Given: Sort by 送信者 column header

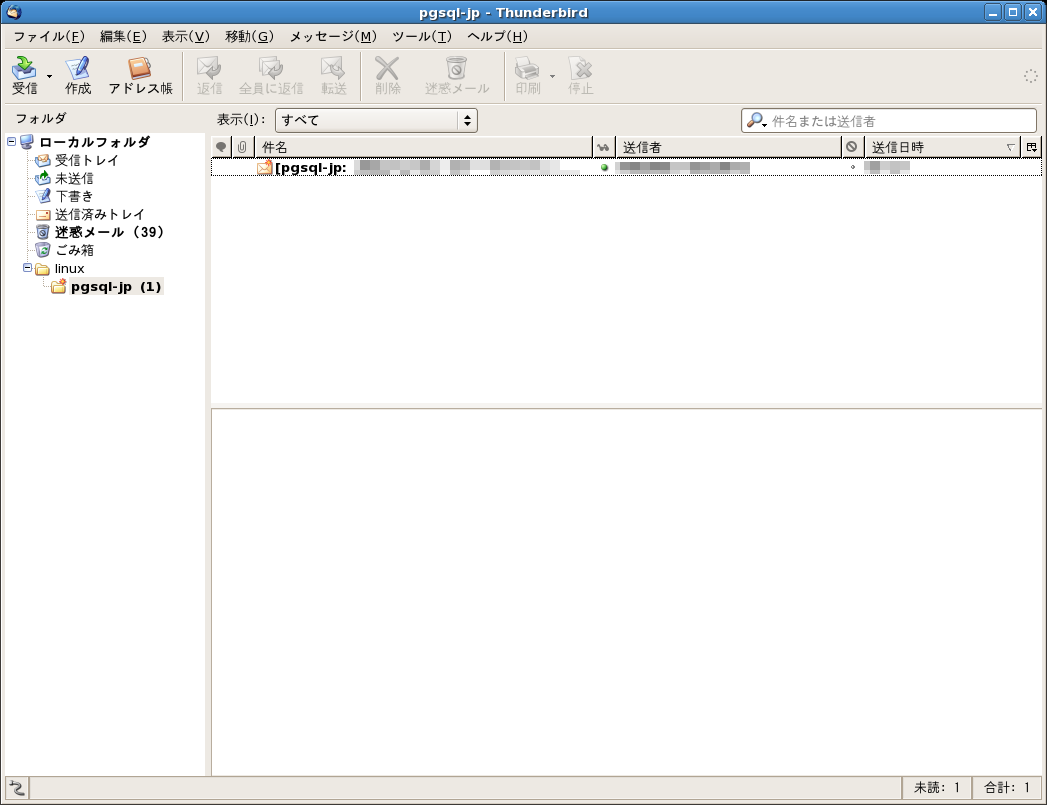Looking at the screenshot, I should click(x=728, y=148).
